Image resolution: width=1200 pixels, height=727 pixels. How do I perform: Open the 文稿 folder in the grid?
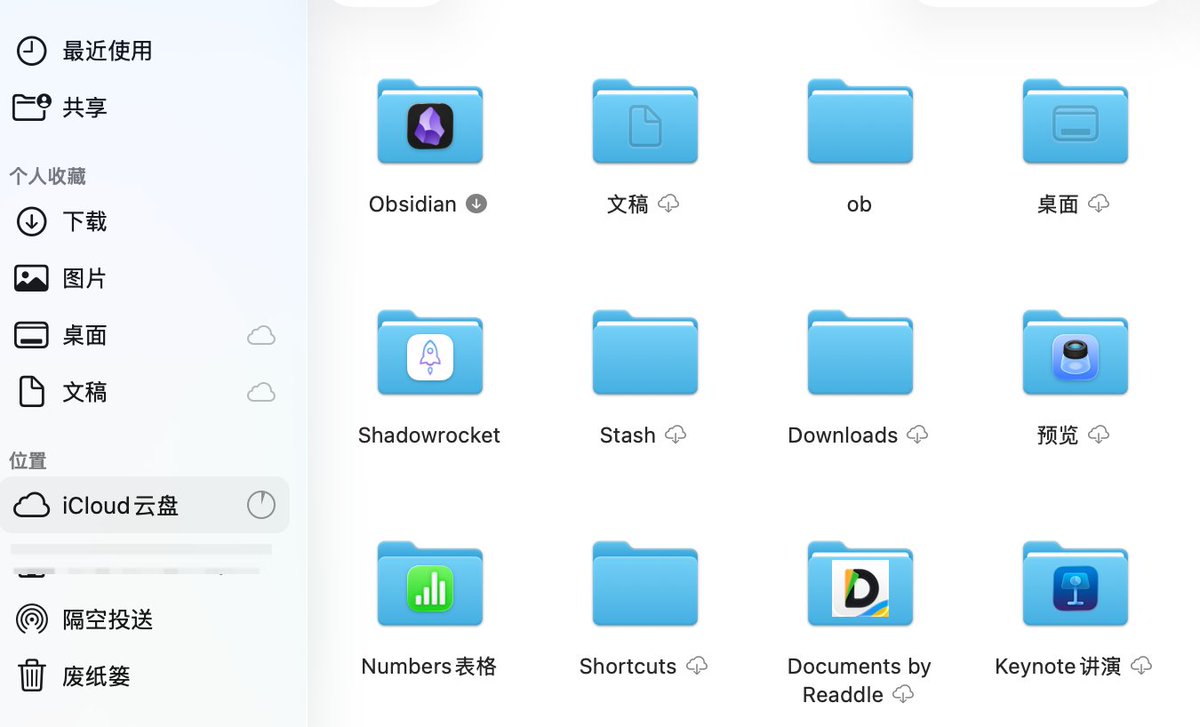click(645, 122)
